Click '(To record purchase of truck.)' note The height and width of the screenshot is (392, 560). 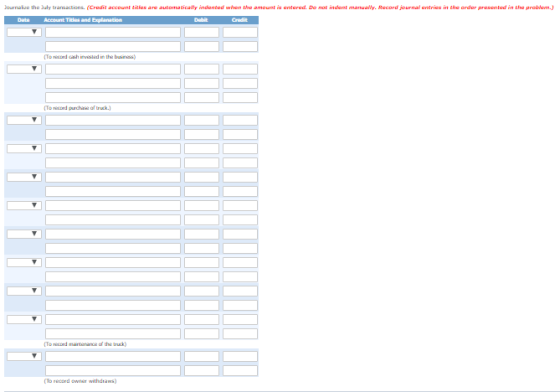click(78, 108)
